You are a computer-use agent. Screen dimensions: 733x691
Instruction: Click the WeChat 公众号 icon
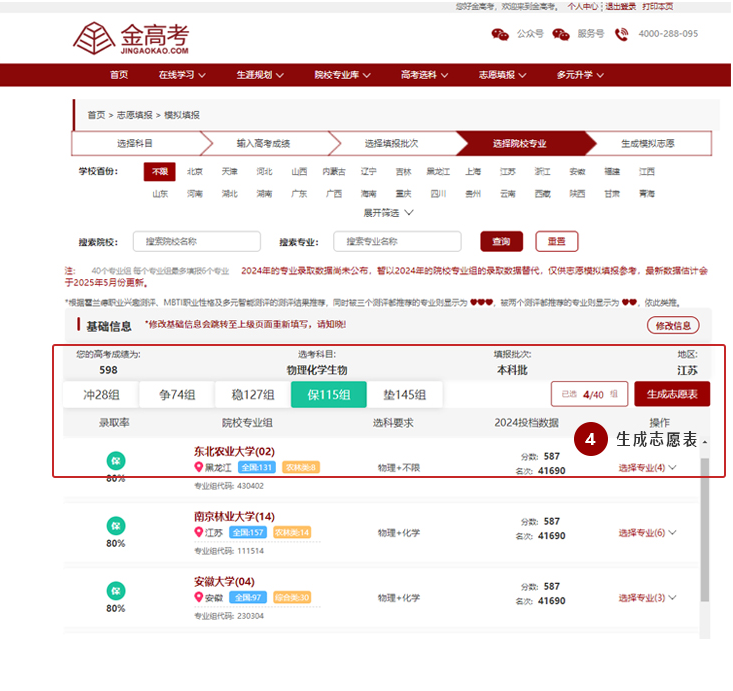tap(500, 34)
